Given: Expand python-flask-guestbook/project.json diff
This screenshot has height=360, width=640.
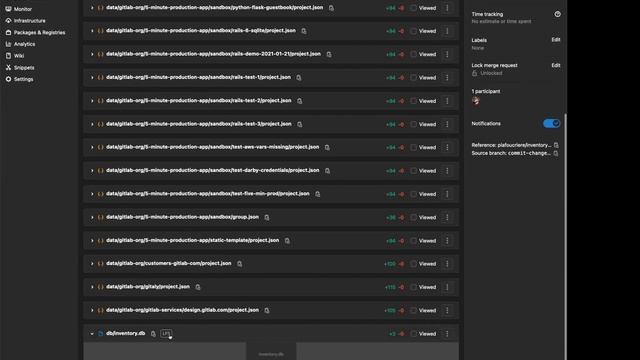Looking at the screenshot, I should (x=92, y=8).
